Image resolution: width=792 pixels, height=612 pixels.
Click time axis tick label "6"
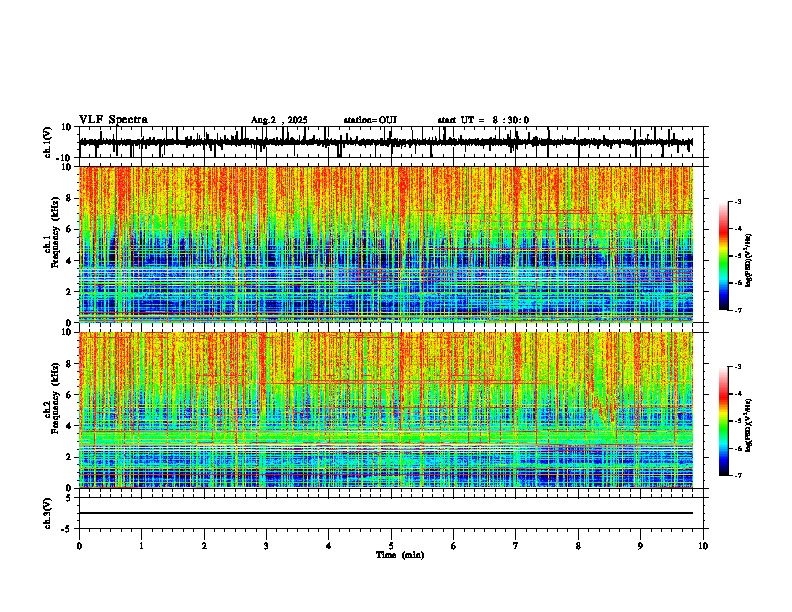pos(454,546)
